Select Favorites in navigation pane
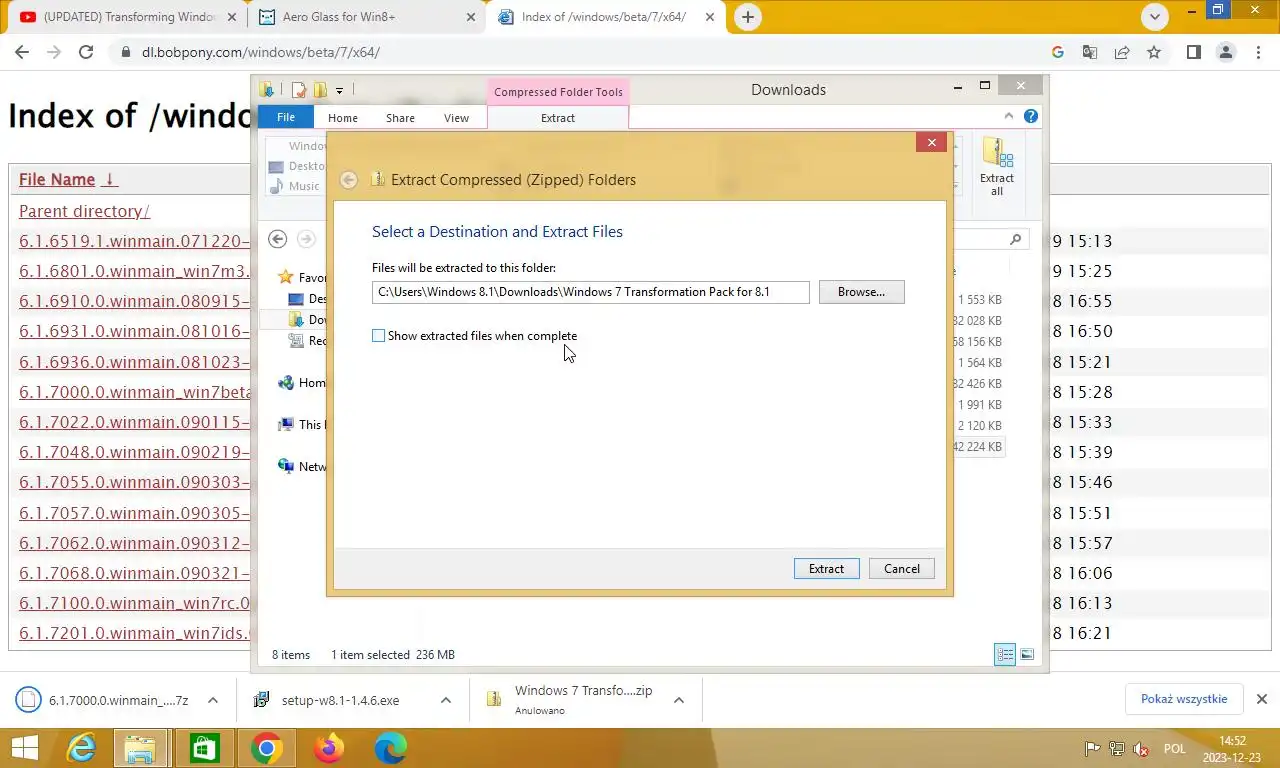 302,277
